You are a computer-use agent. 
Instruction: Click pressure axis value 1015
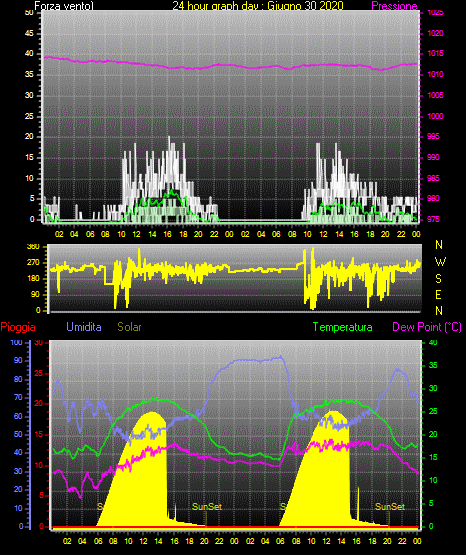coord(436,53)
